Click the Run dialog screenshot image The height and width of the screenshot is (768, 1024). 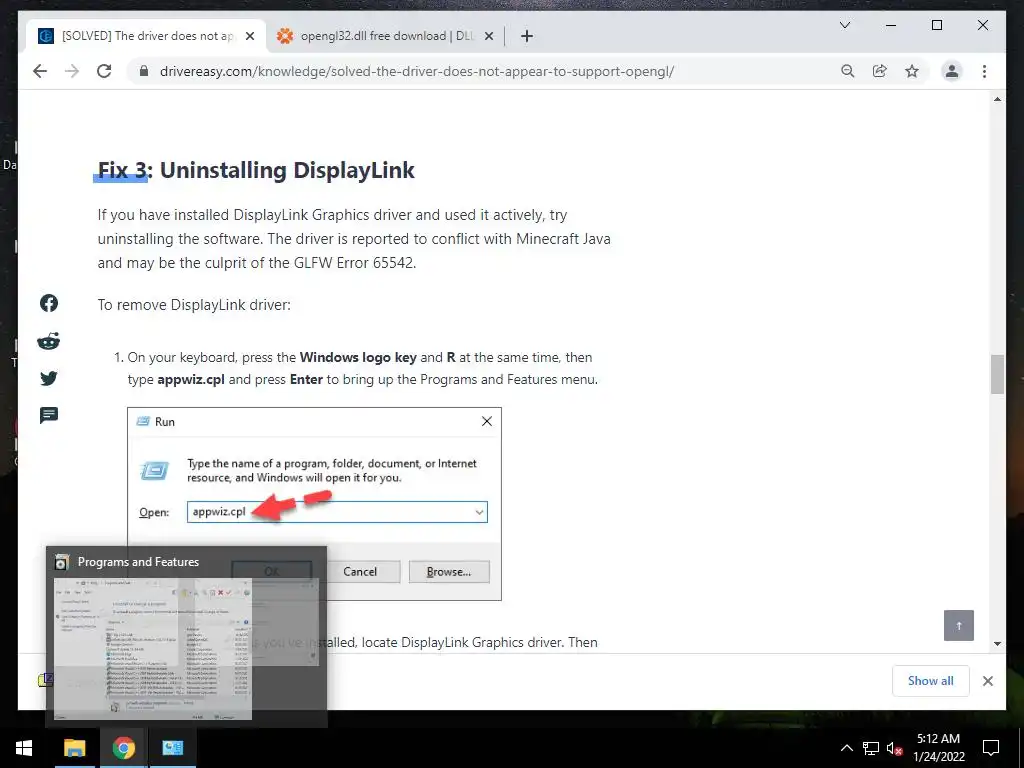click(314, 504)
